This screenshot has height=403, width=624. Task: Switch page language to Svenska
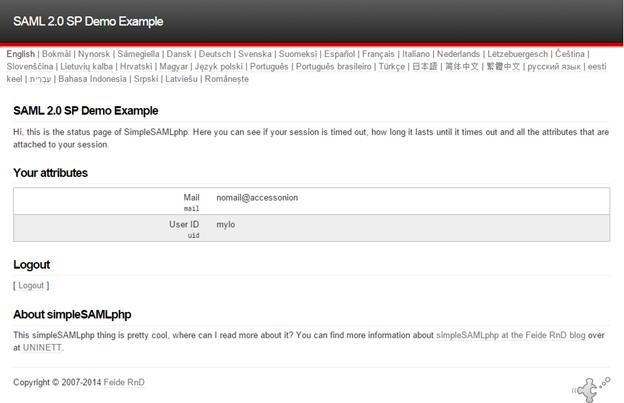point(255,54)
